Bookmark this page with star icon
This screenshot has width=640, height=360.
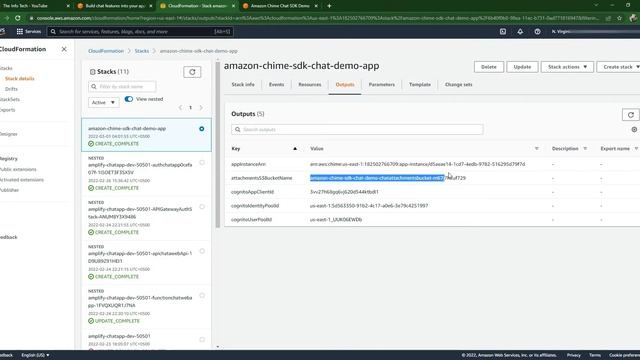pos(620,18)
